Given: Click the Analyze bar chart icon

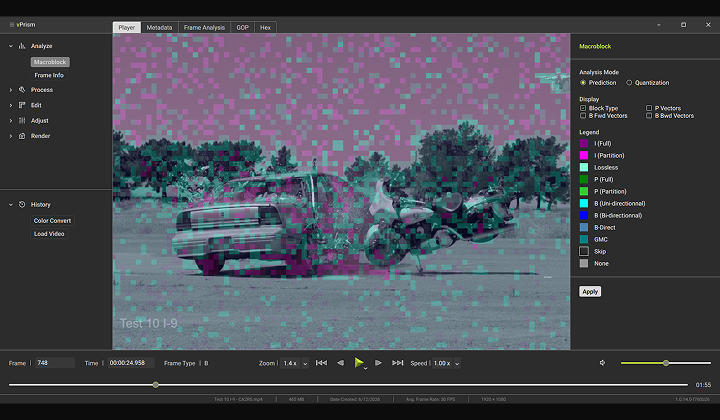Looking at the screenshot, I should point(22,46).
